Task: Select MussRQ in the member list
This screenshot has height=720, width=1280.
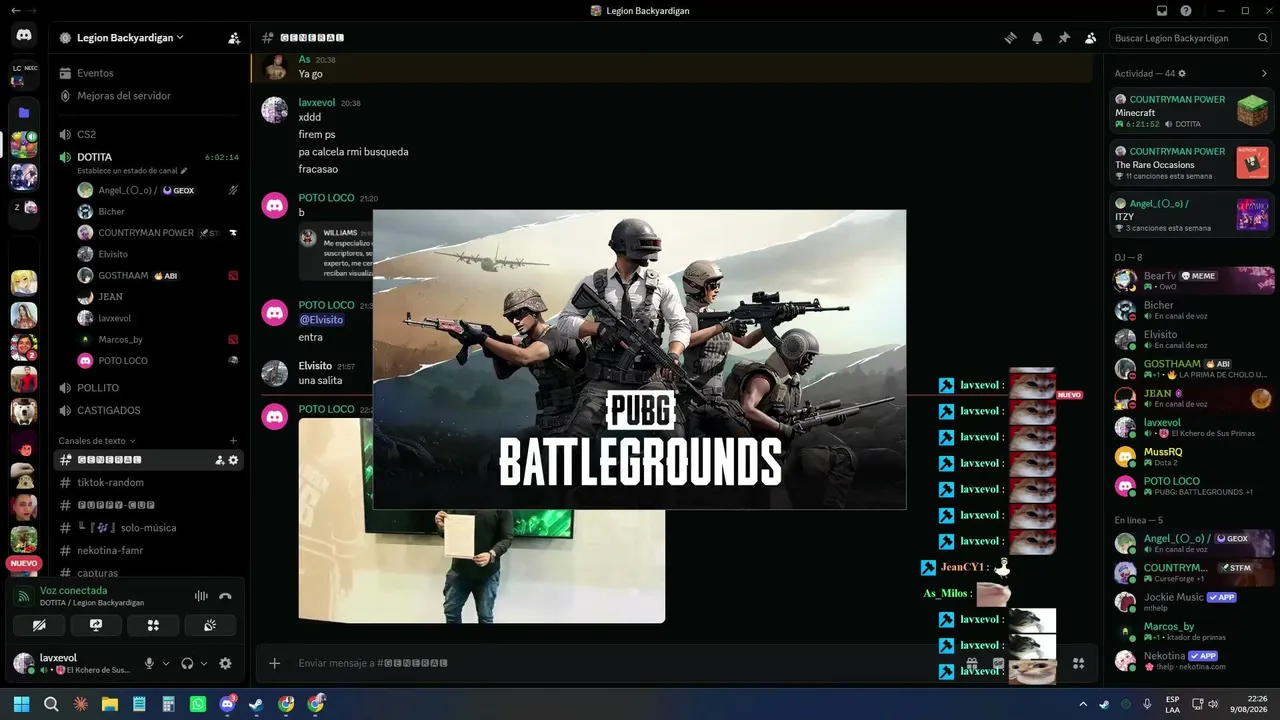Action: click(1192, 457)
